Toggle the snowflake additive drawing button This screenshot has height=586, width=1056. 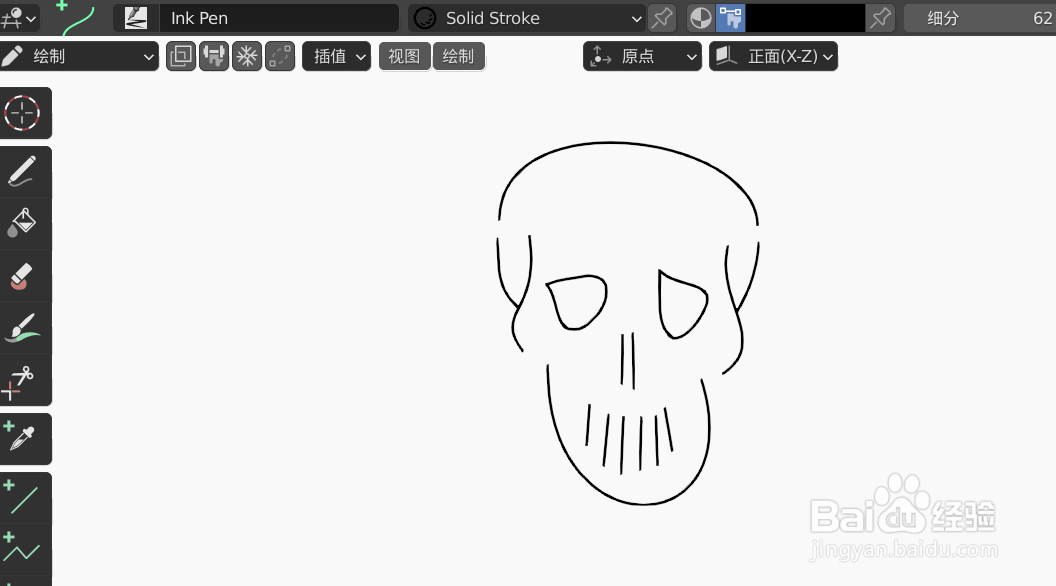click(x=247, y=57)
